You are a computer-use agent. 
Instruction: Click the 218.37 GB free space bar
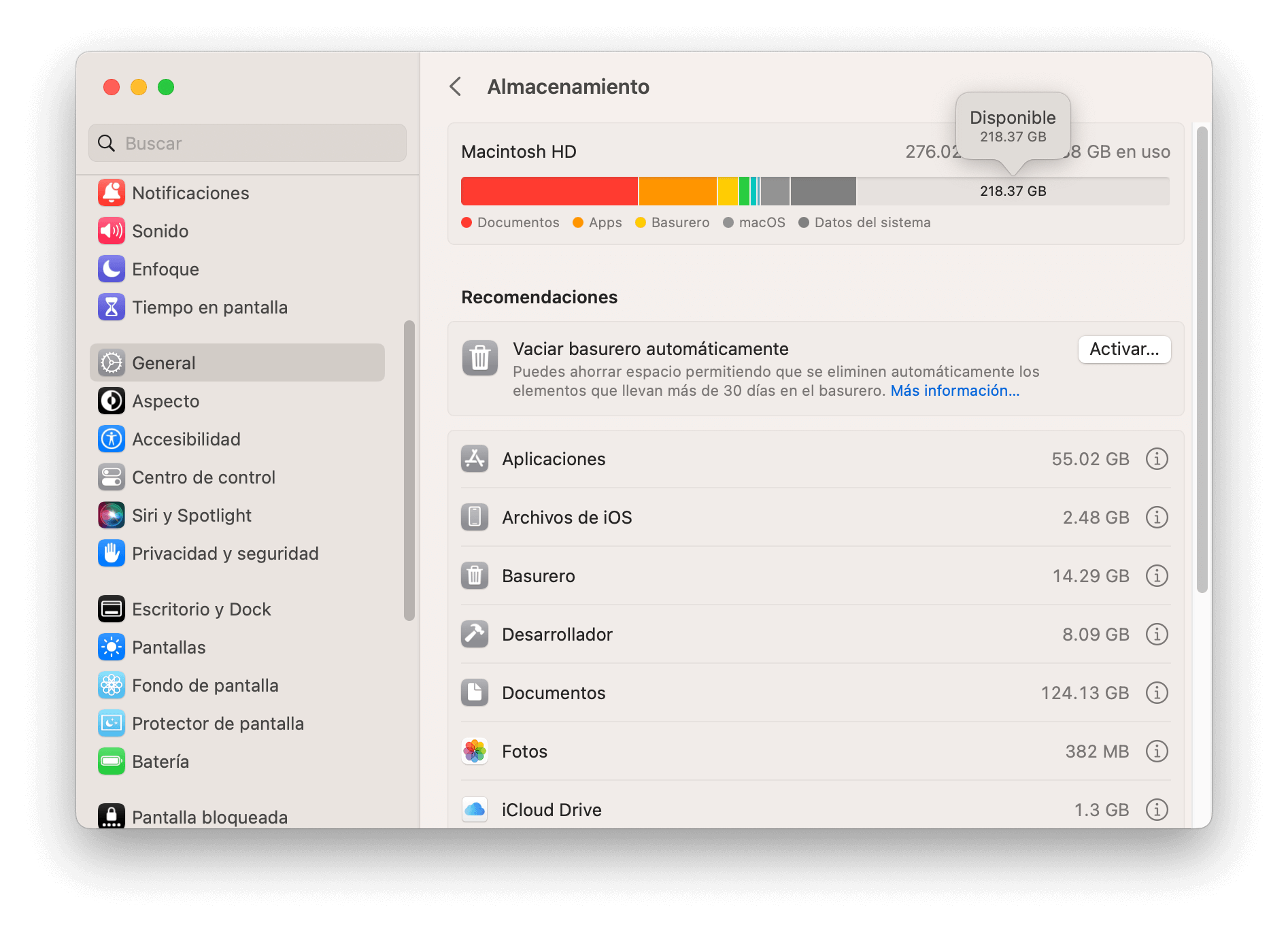click(1013, 191)
